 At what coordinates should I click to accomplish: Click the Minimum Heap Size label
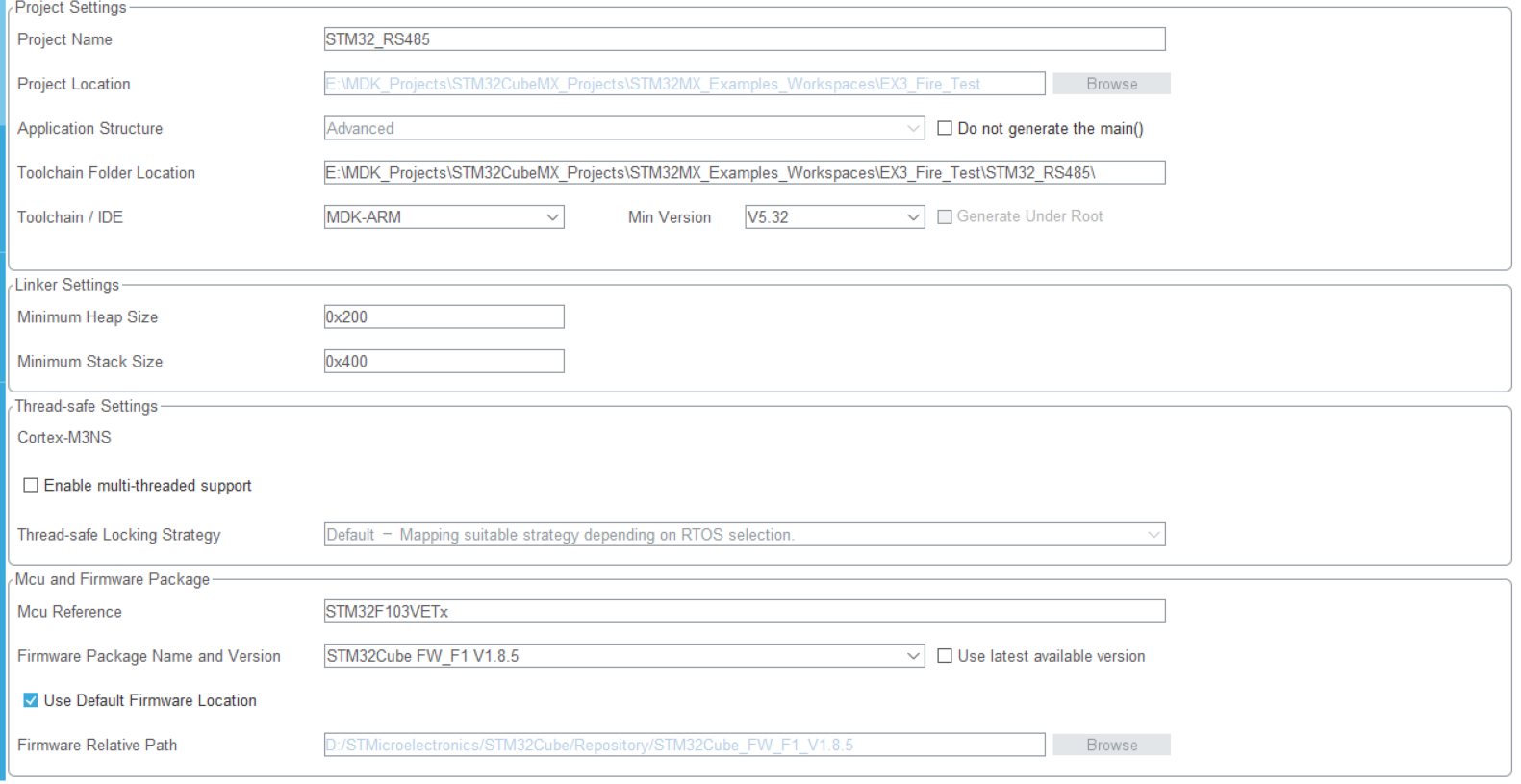click(x=88, y=316)
